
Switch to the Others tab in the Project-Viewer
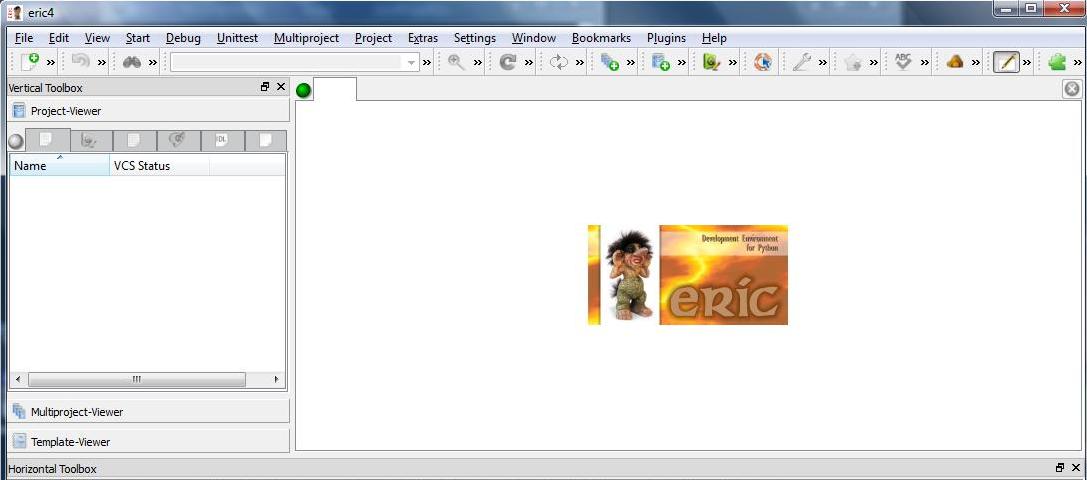click(266, 141)
